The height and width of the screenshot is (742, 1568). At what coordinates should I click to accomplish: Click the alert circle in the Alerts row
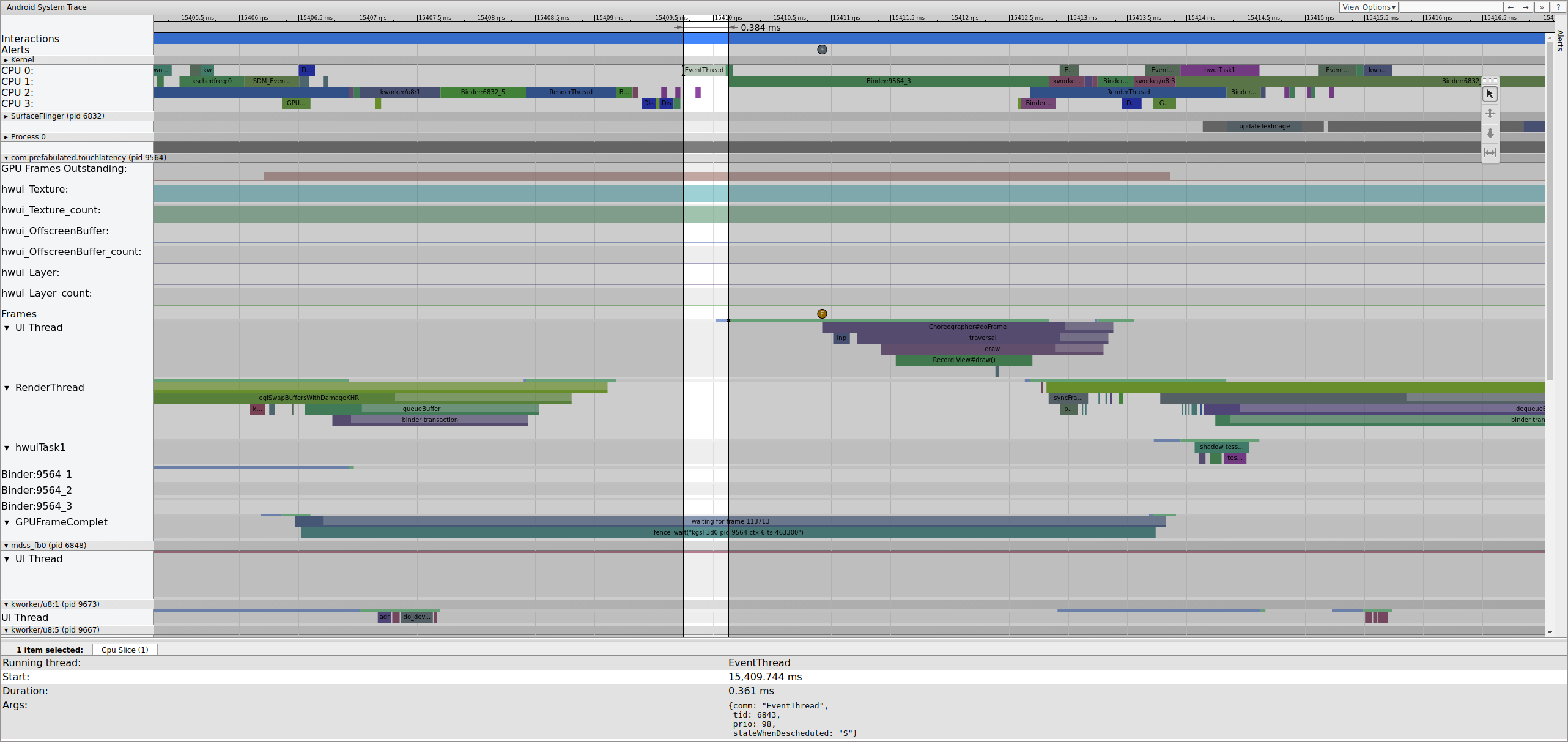[822, 50]
